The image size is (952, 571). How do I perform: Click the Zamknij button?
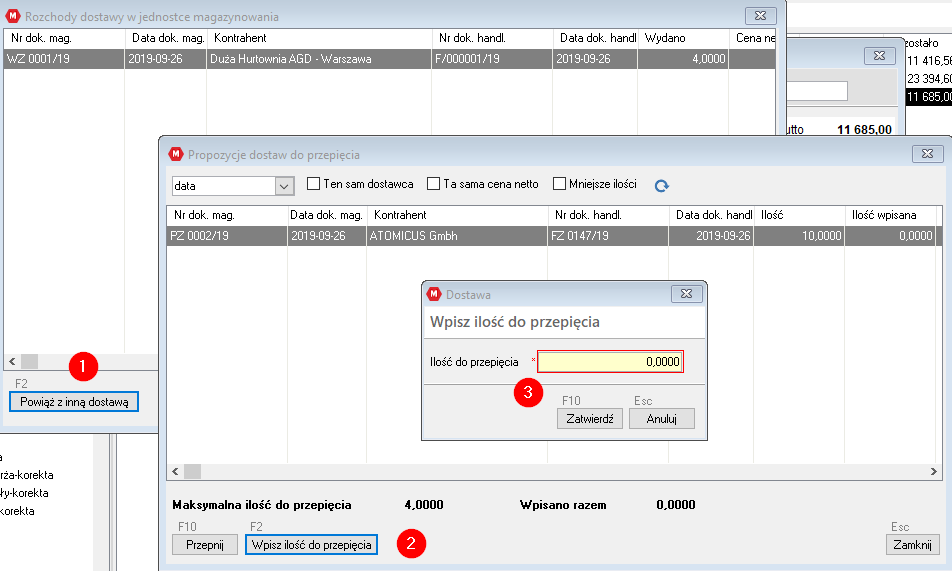(x=912, y=545)
